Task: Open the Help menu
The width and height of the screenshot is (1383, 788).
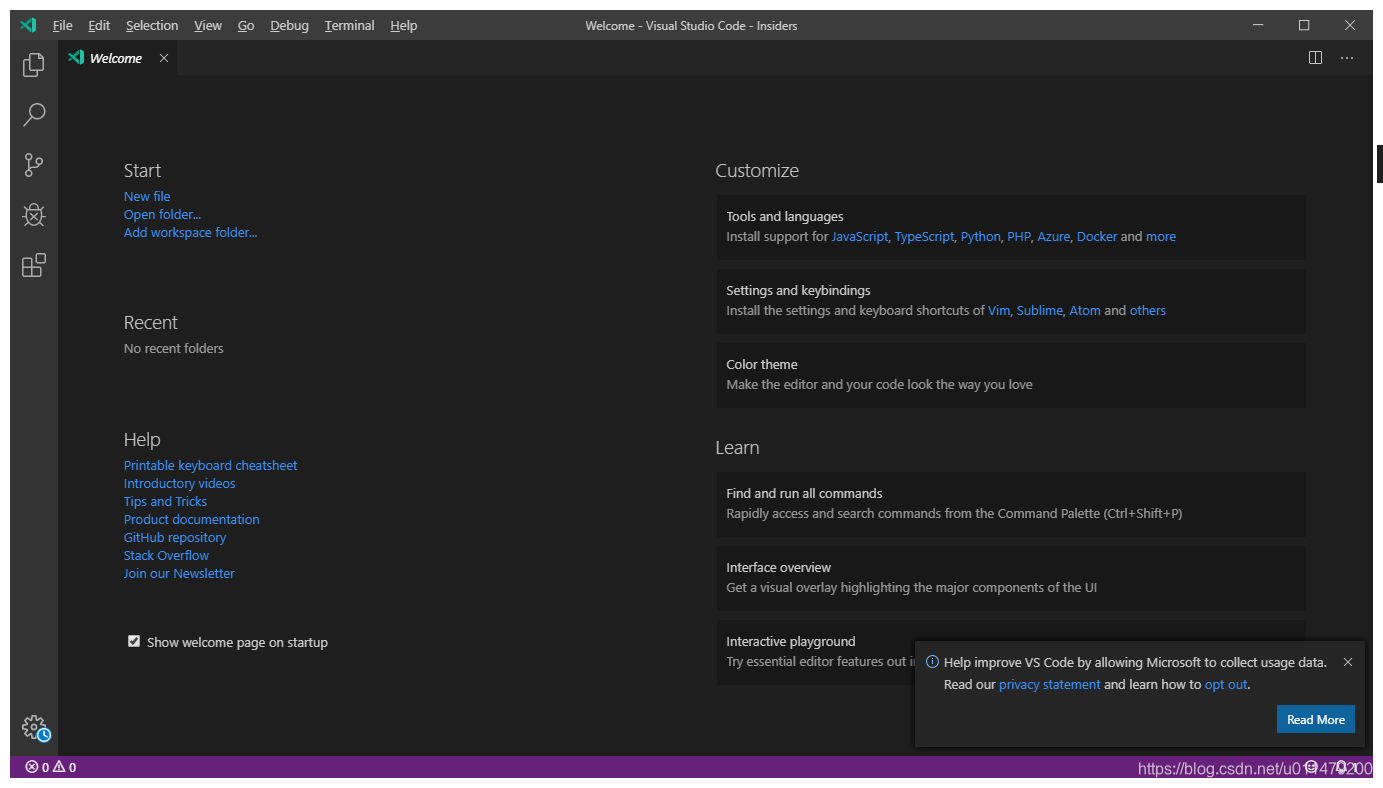Action: coord(404,25)
